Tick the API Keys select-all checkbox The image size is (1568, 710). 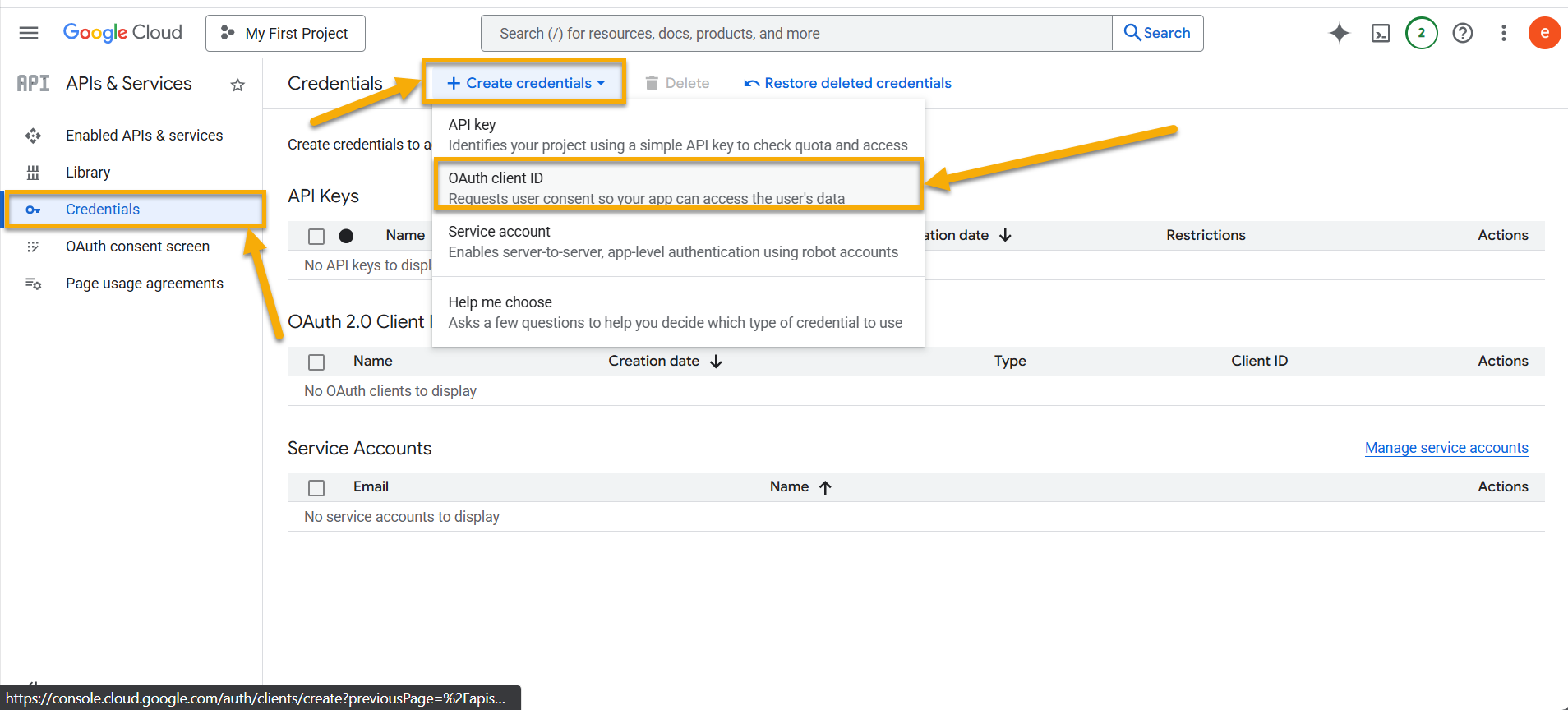(x=316, y=237)
